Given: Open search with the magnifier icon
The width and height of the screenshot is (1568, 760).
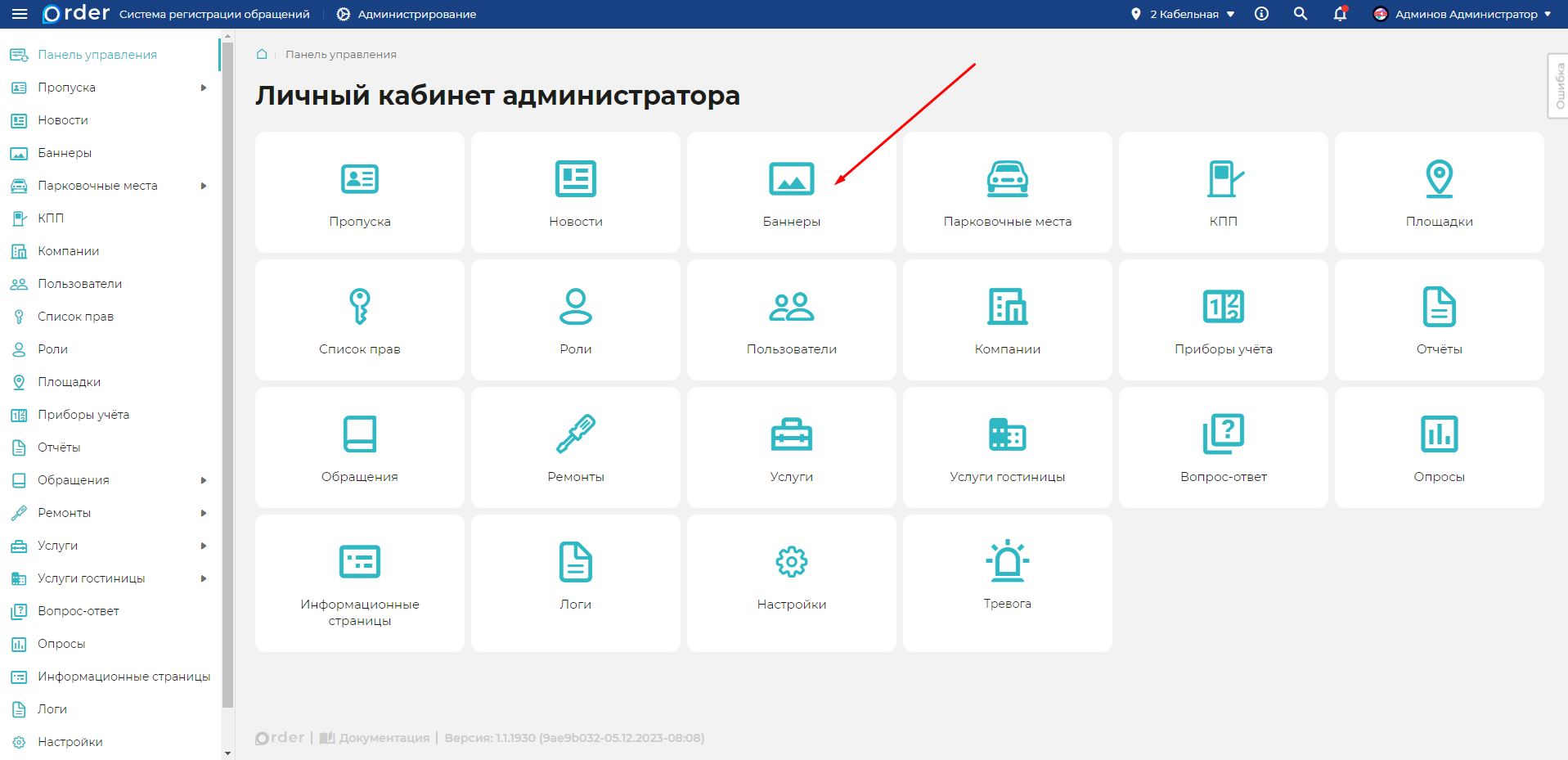Looking at the screenshot, I should point(1300,14).
